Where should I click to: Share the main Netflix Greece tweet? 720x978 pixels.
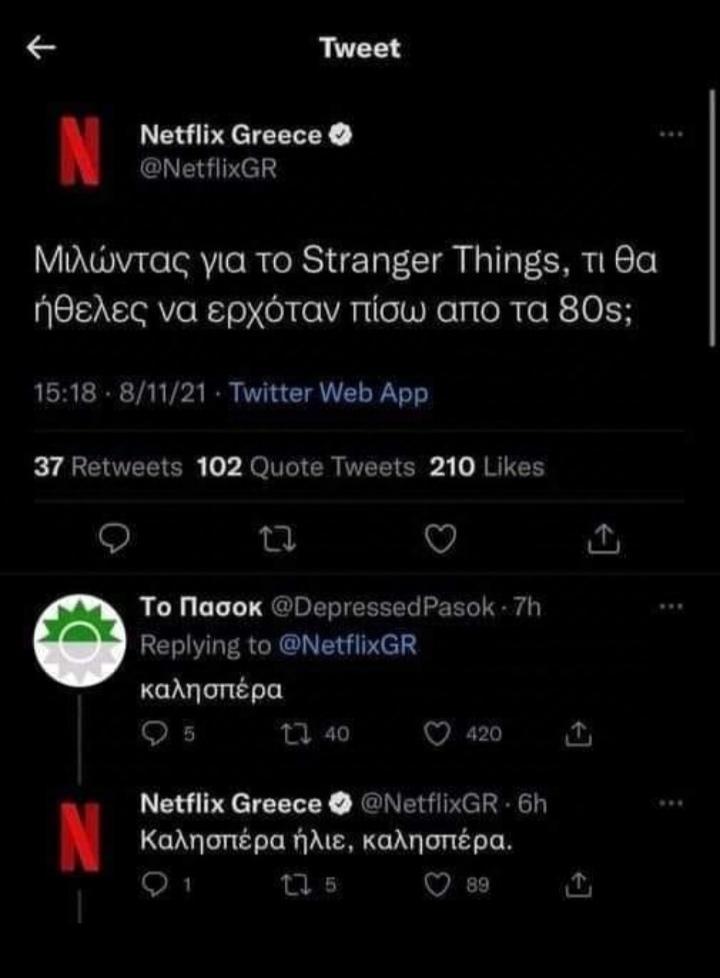[x=603, y=539]
